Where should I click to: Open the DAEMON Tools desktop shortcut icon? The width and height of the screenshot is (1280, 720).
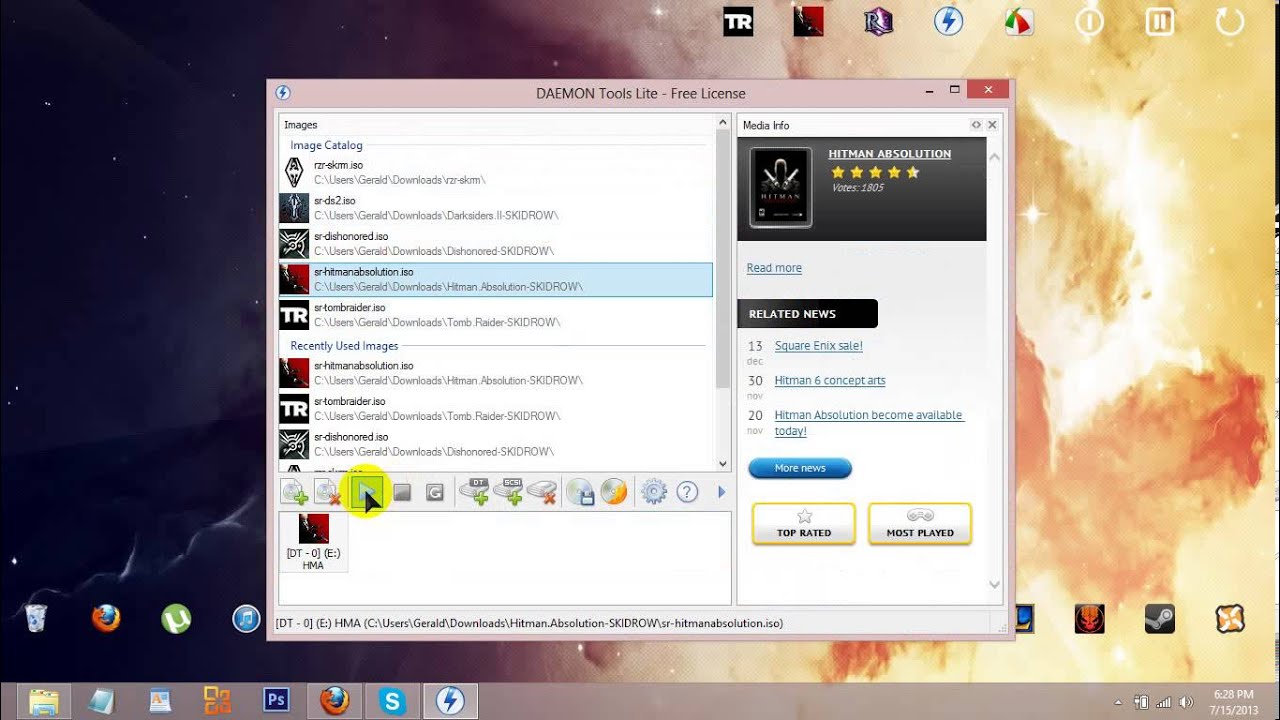click(948, 22)
